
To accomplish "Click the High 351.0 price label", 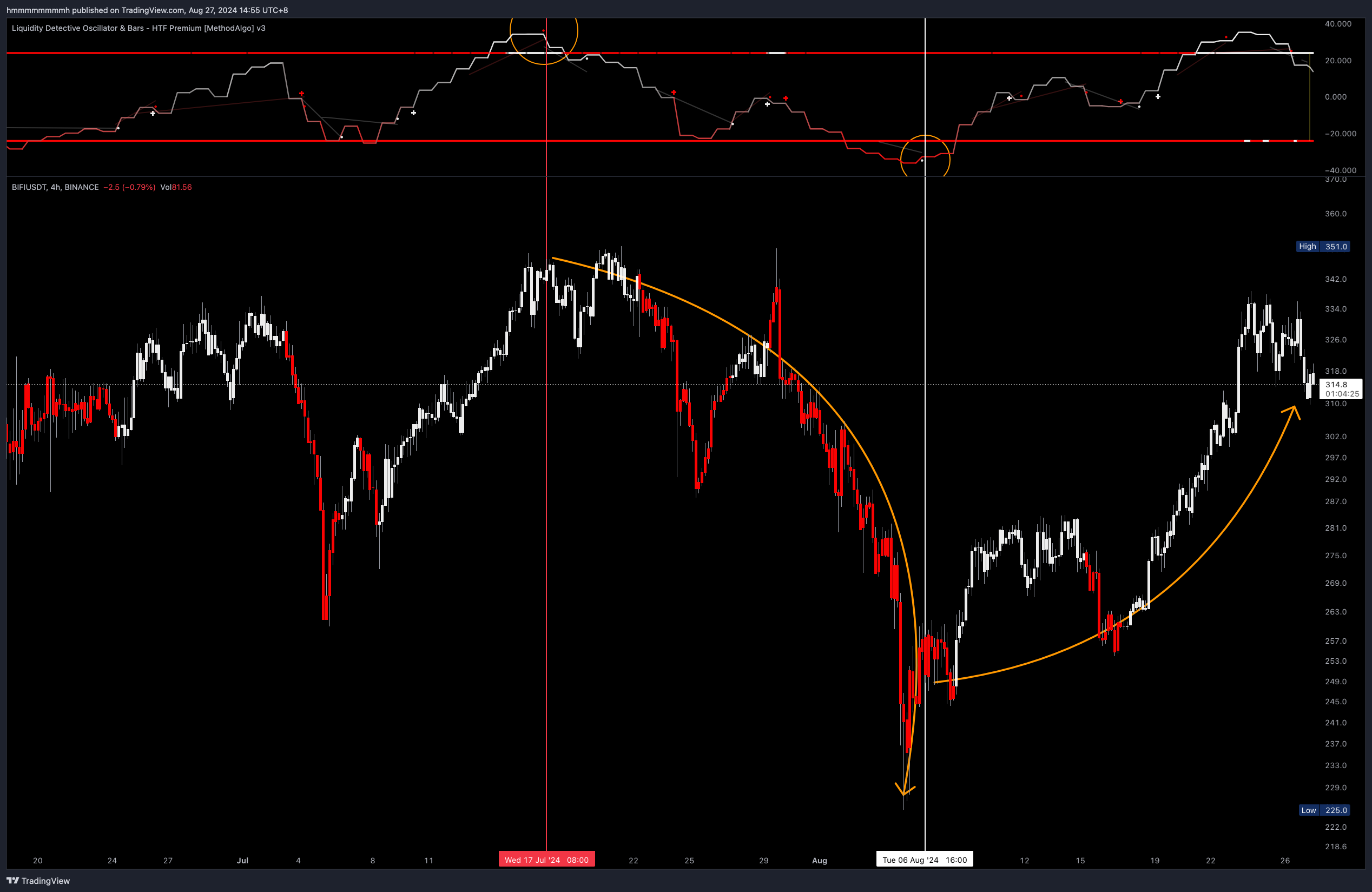I will (1322, 246).
